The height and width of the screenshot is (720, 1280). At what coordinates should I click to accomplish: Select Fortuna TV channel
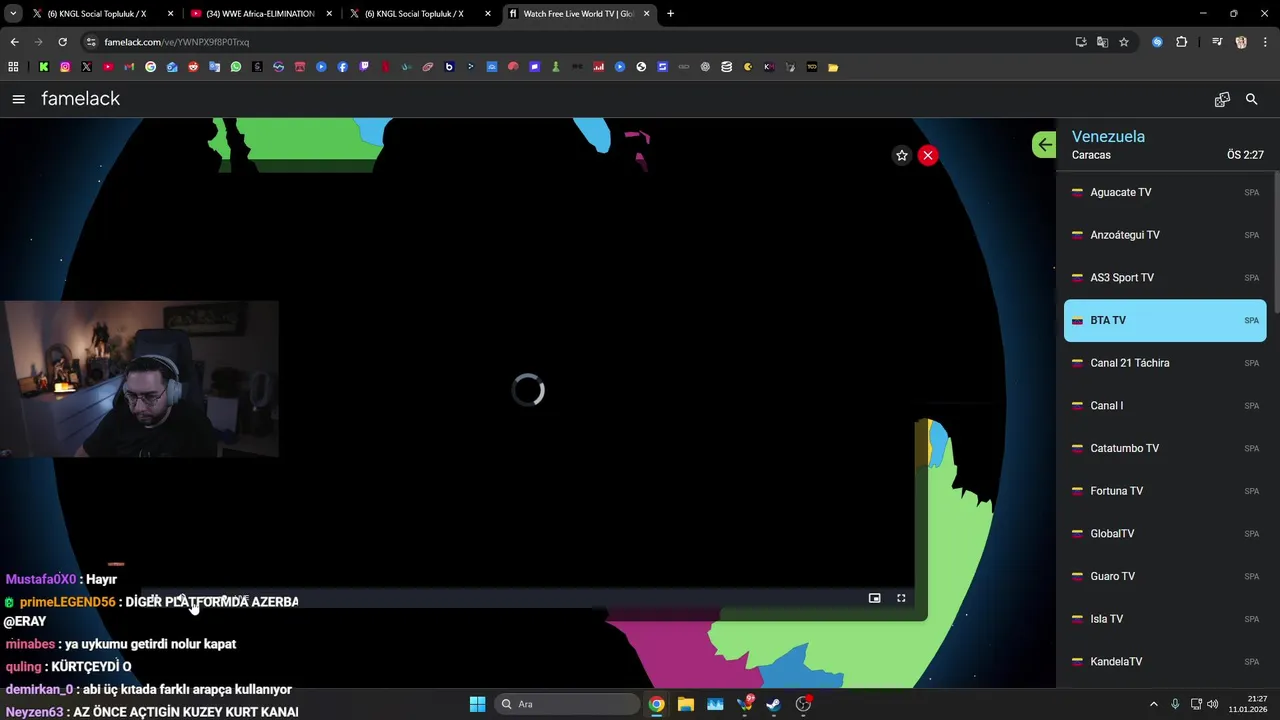[1165, 491]
